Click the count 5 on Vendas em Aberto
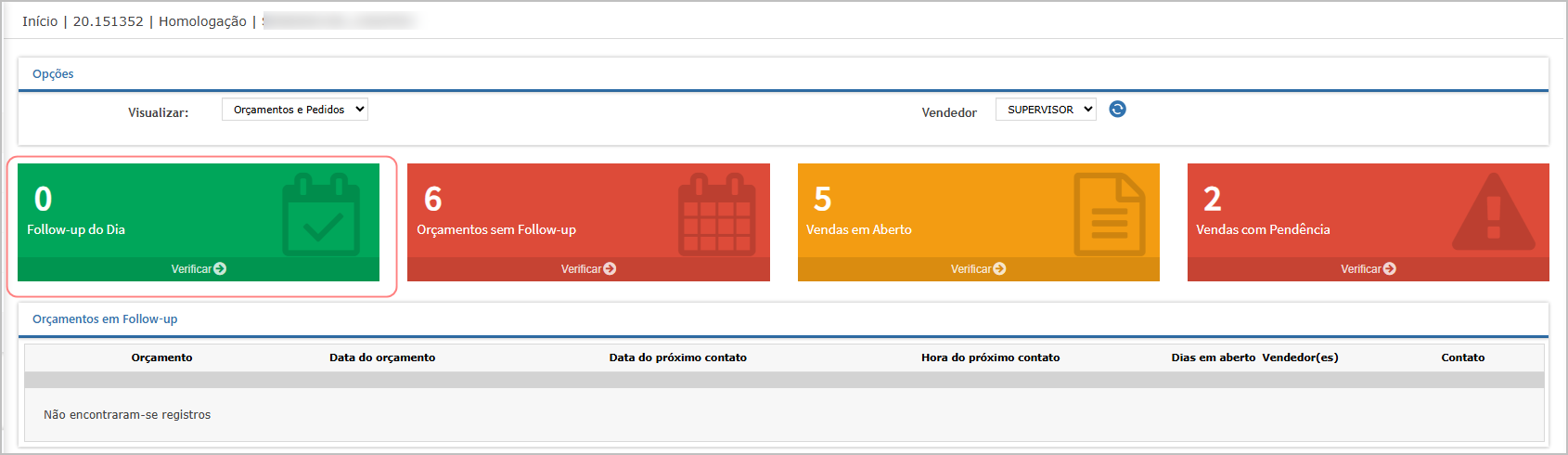Viewport: 1568px width, 455px height. click(823, 199)
